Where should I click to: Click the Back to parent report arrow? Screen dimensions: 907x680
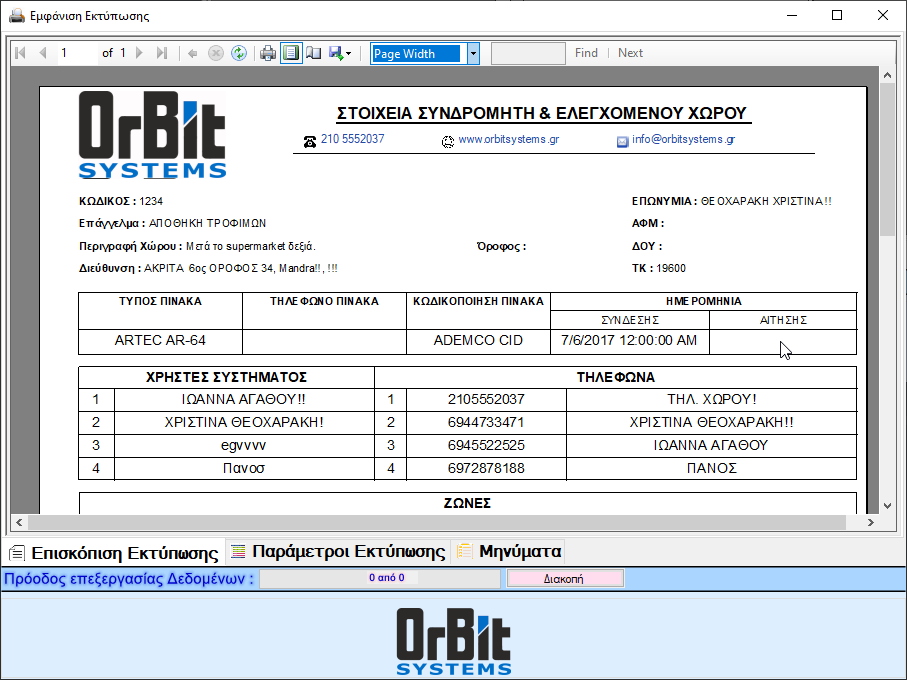click(x=192, y=54)
